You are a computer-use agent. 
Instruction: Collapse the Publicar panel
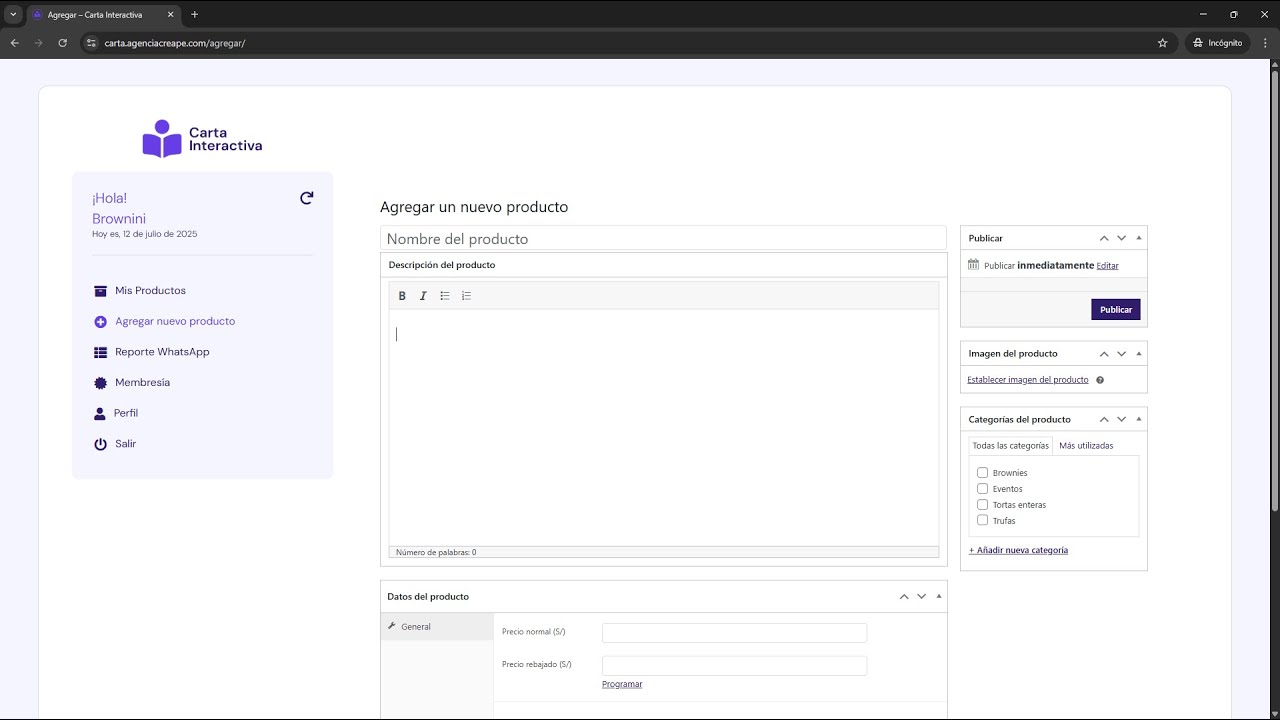pos(1139,238)
